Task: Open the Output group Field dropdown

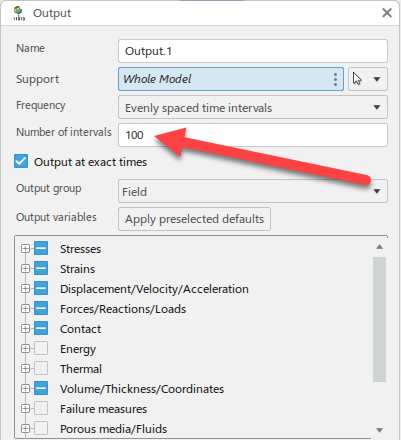Action: [x=253, y=191]
